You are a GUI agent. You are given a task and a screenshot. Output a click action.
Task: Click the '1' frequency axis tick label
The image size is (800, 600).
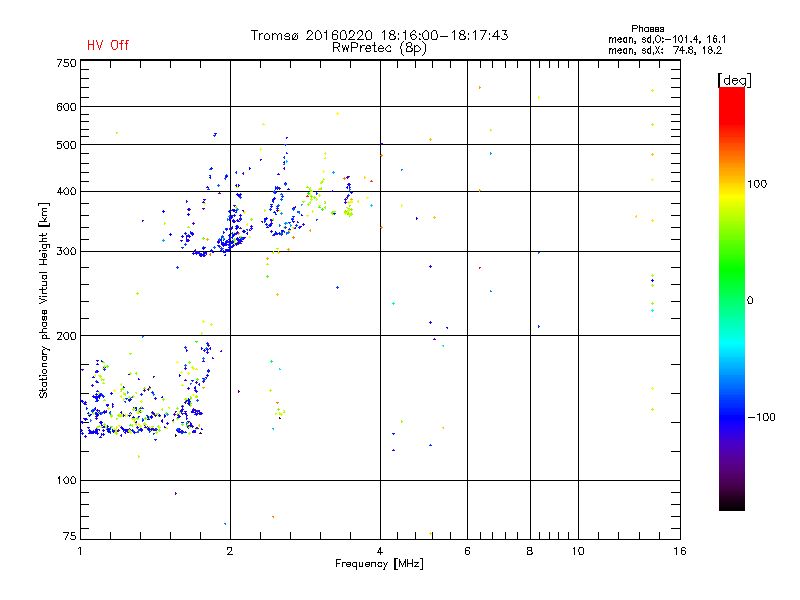pos(80,551)
